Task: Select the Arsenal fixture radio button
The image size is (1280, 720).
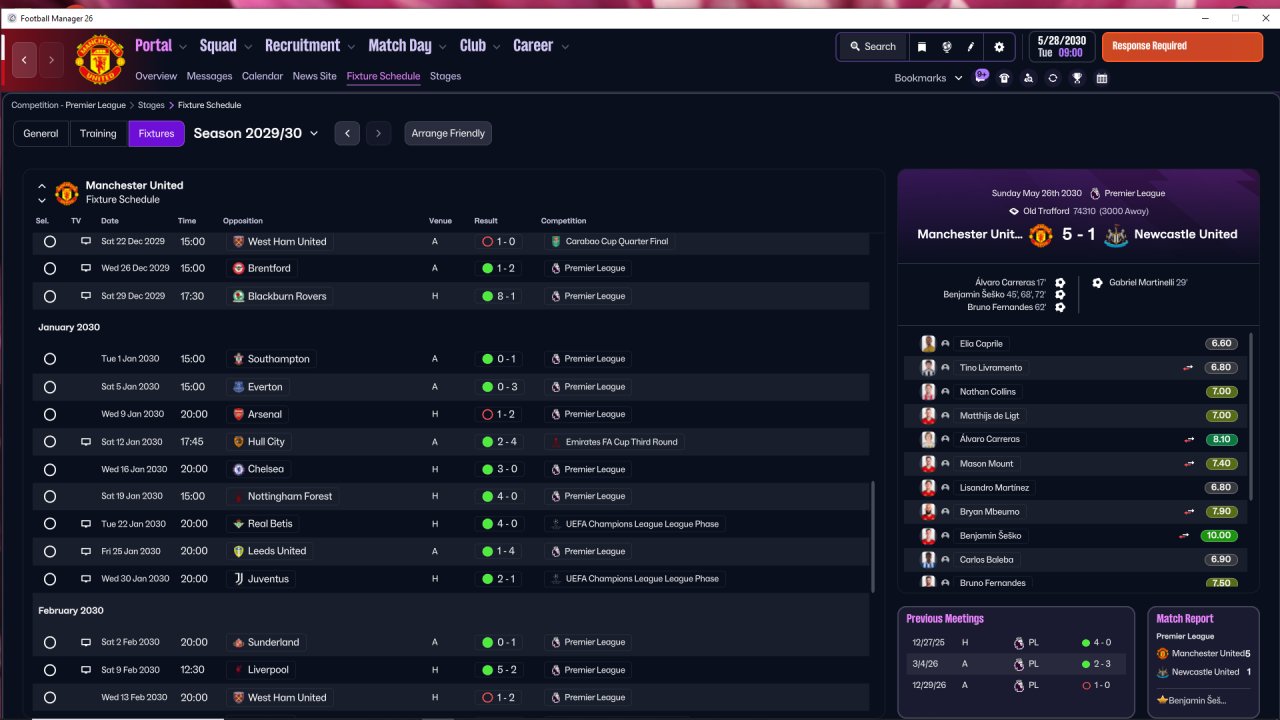Action: point(50,414)
